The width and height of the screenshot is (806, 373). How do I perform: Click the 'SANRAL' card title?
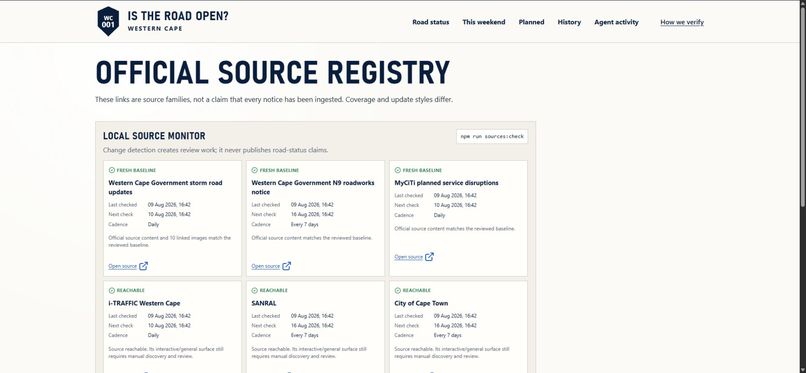(x=264, y=303)
